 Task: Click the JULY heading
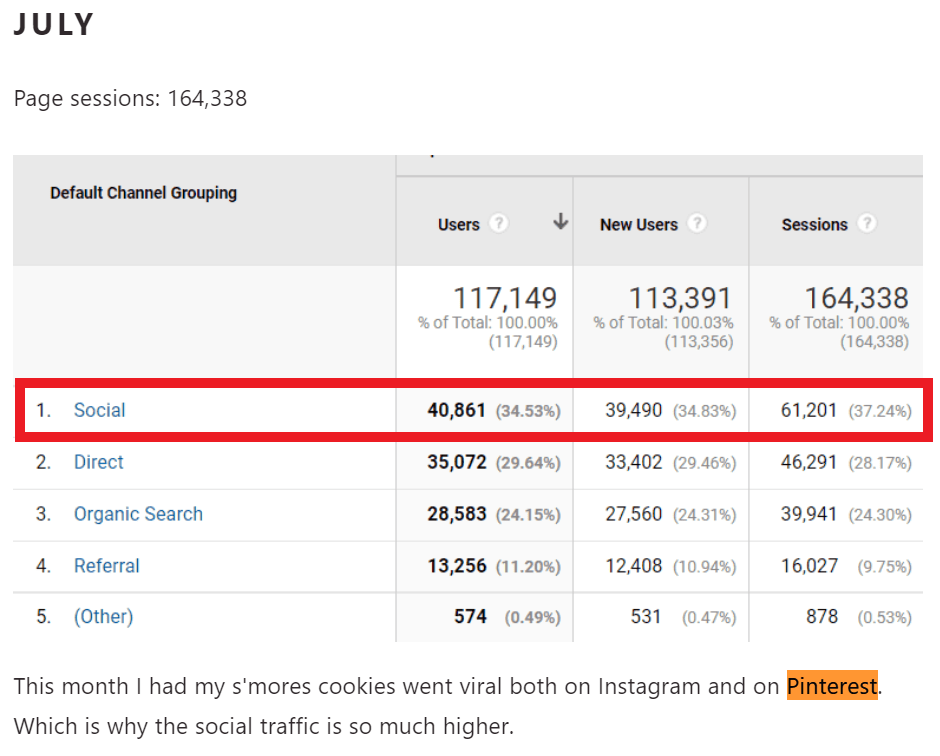[x=54, y=25]
